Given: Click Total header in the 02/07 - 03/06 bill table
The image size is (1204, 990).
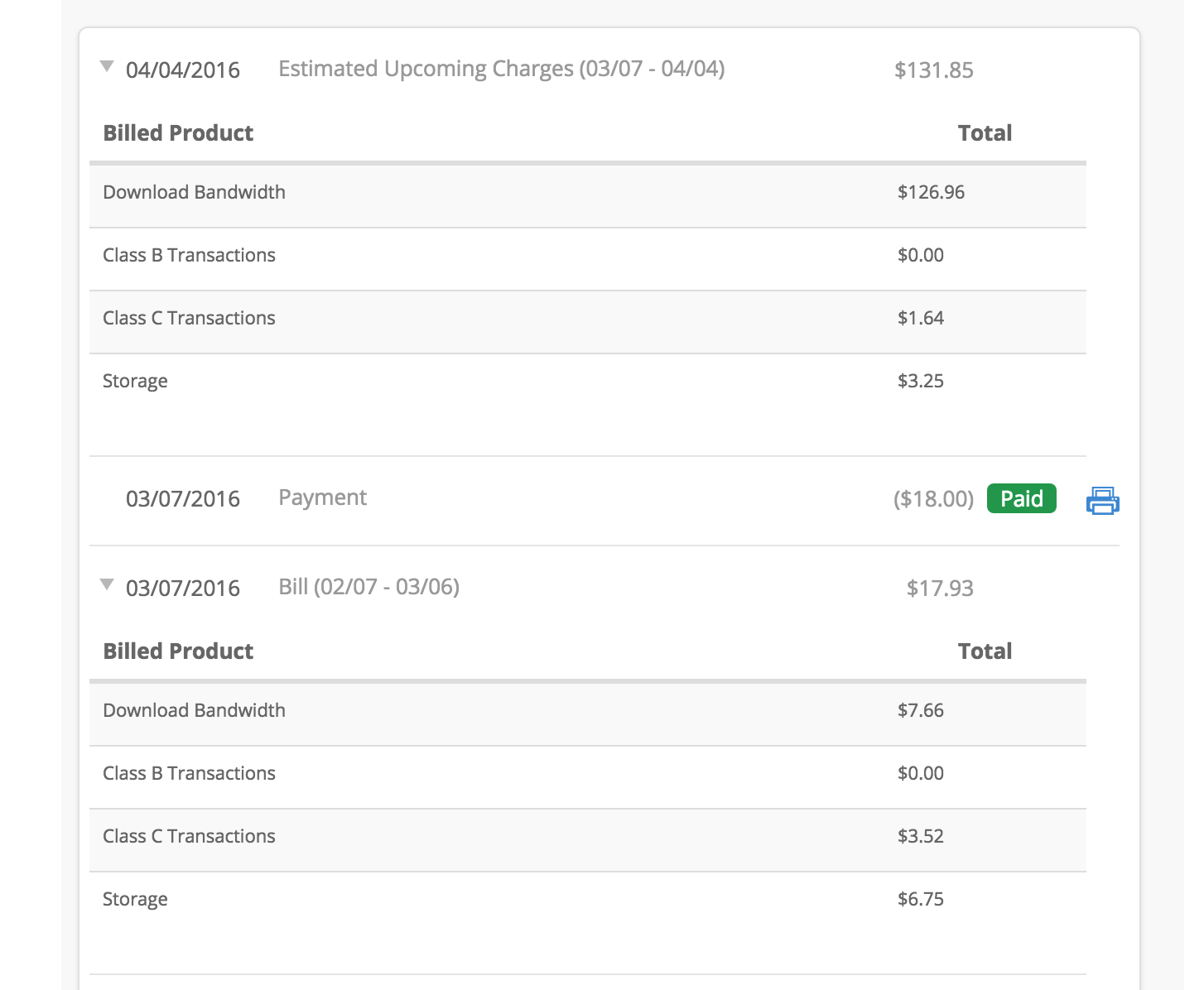Looking at the screenshot, I should click(x=985, y=651).
